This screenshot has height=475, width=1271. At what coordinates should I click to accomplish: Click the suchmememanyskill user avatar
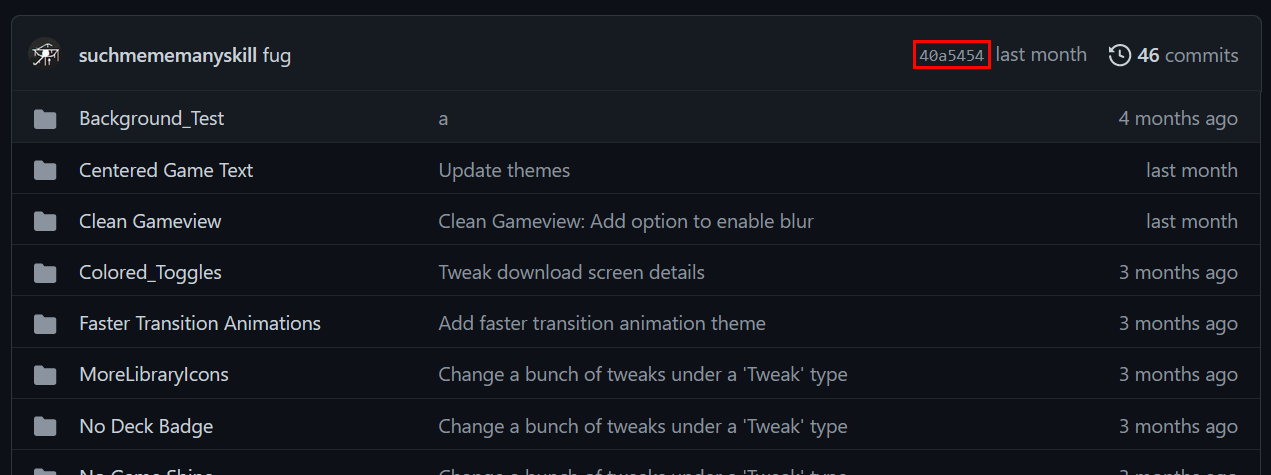point(45,55)
